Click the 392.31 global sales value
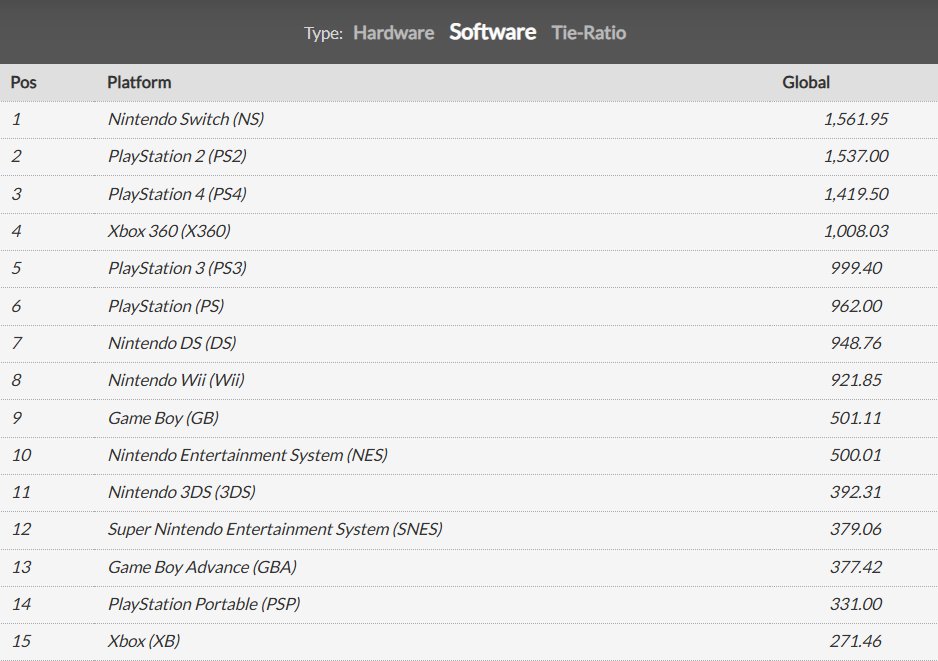The image size is (938, 661). point(856,492)
